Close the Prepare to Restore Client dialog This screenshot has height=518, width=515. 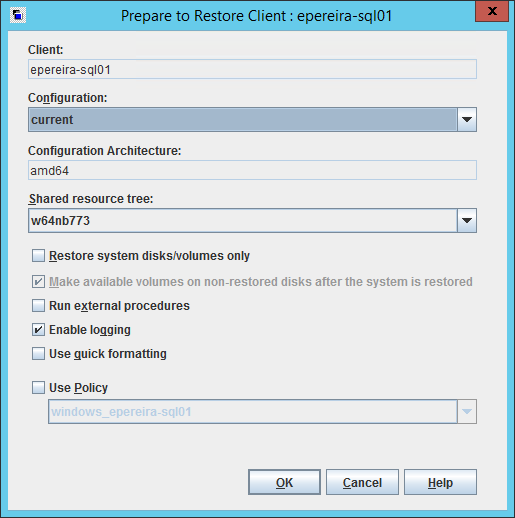(x=492, y=12)
